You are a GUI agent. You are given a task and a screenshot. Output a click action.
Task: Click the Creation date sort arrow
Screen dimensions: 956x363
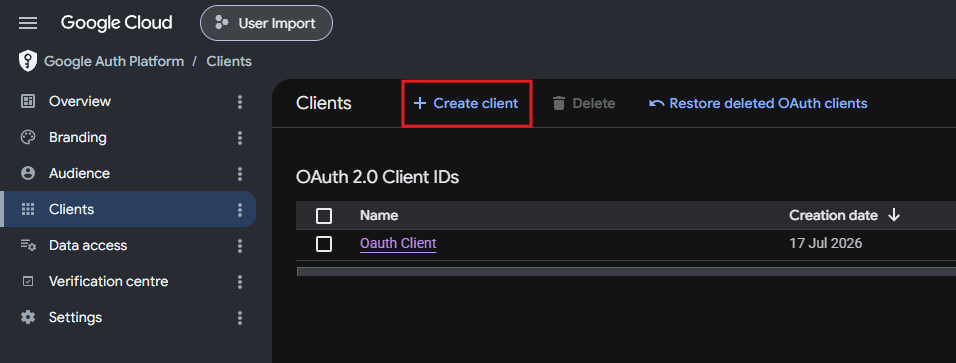[x=894, y=215]
